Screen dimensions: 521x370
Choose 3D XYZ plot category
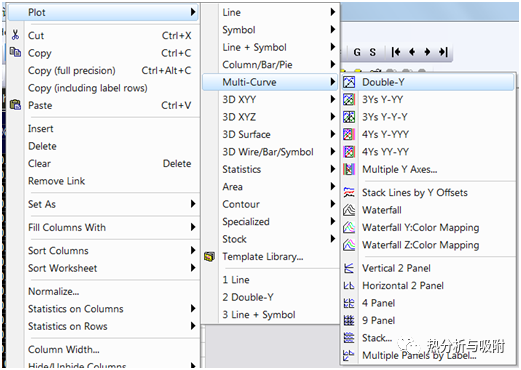(270, 117)
